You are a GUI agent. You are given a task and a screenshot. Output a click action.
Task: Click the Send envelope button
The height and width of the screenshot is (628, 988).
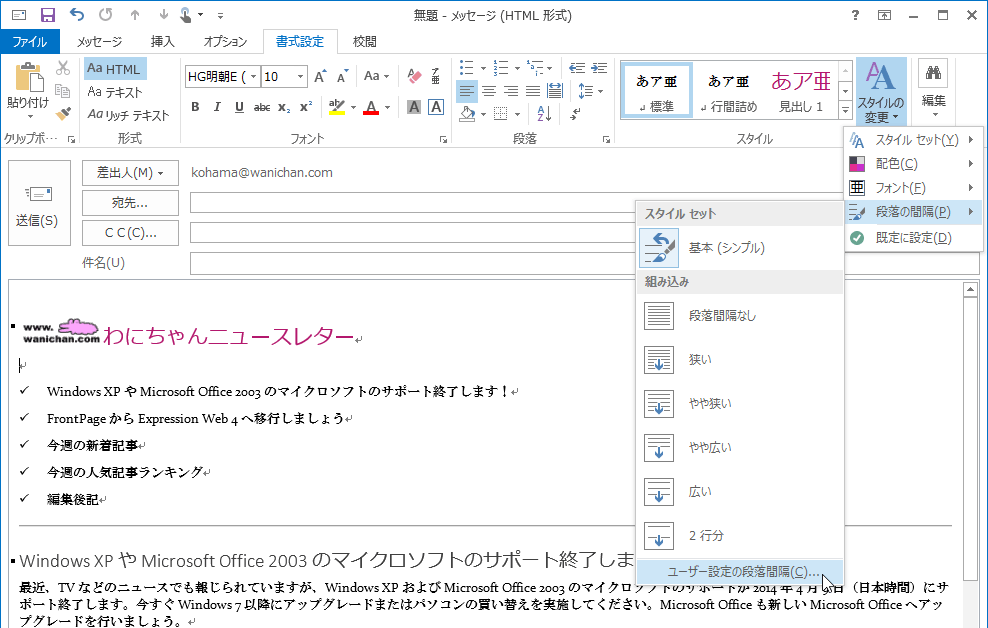(x=39, y=202)
